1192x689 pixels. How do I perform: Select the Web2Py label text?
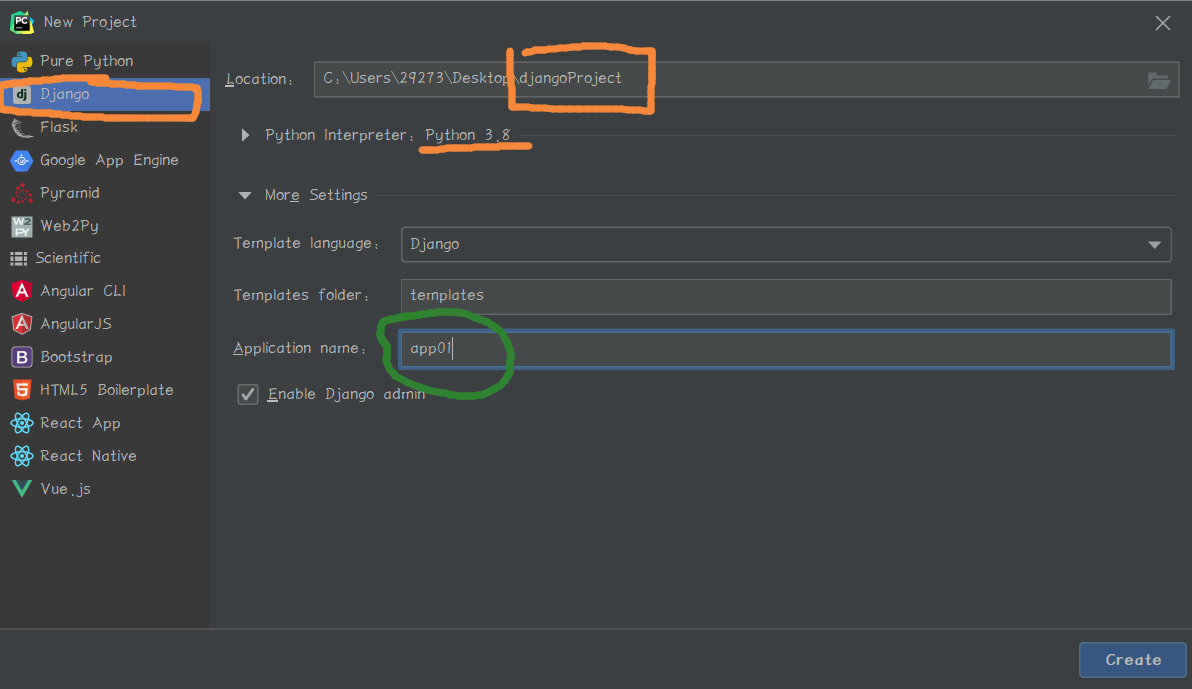coord(69,226)
